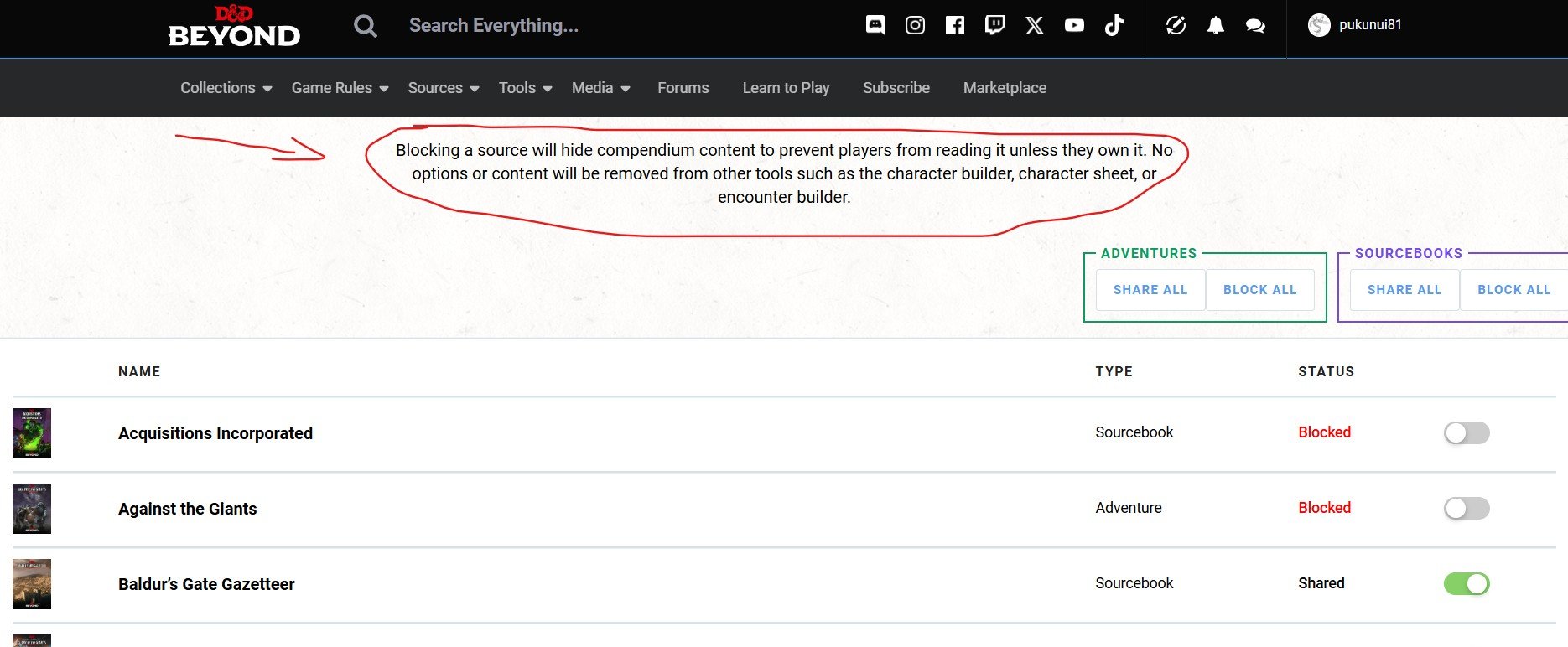The image size is (1568, 647).
Task: Click Share All under Adventures
Action: [1150, 290]
